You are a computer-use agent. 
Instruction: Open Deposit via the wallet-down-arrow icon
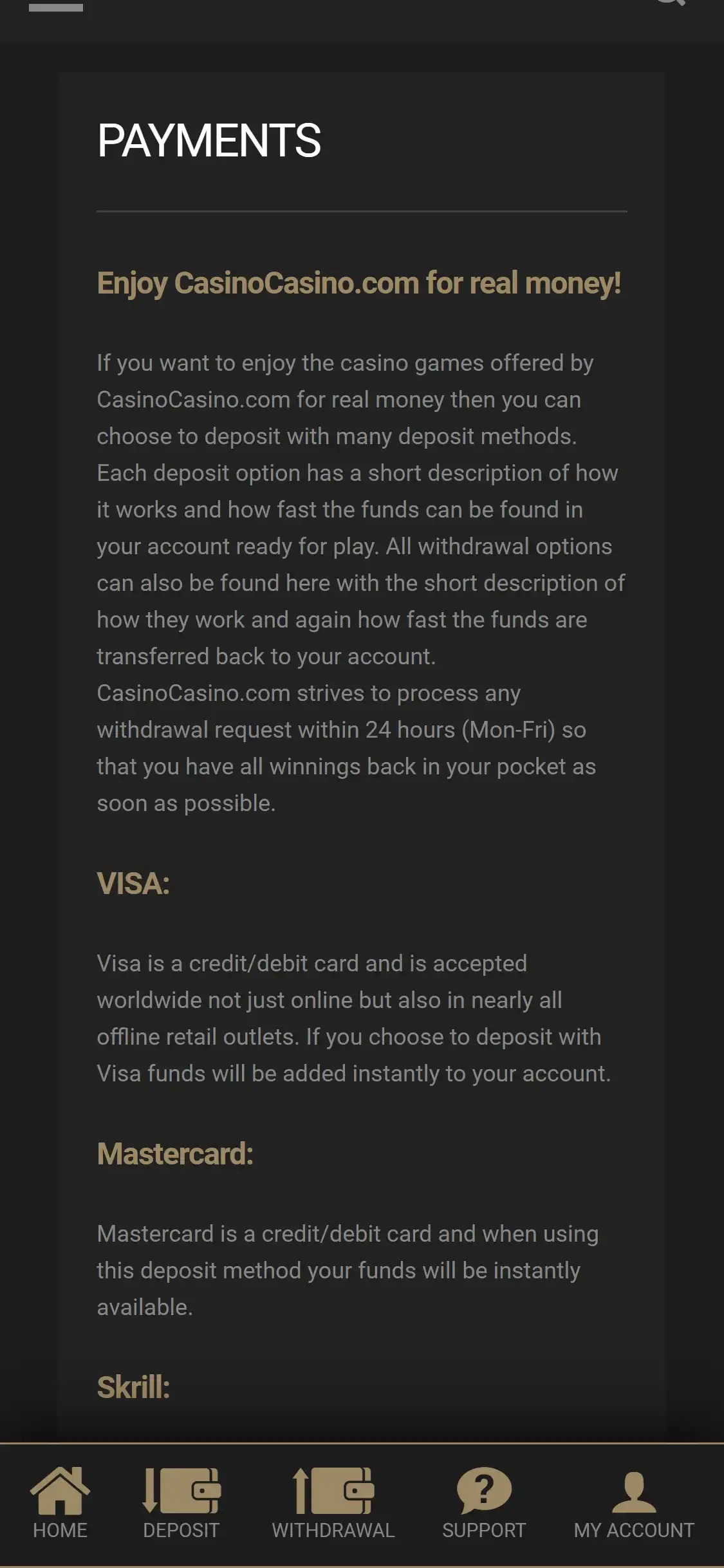(x=181, y=1489)
